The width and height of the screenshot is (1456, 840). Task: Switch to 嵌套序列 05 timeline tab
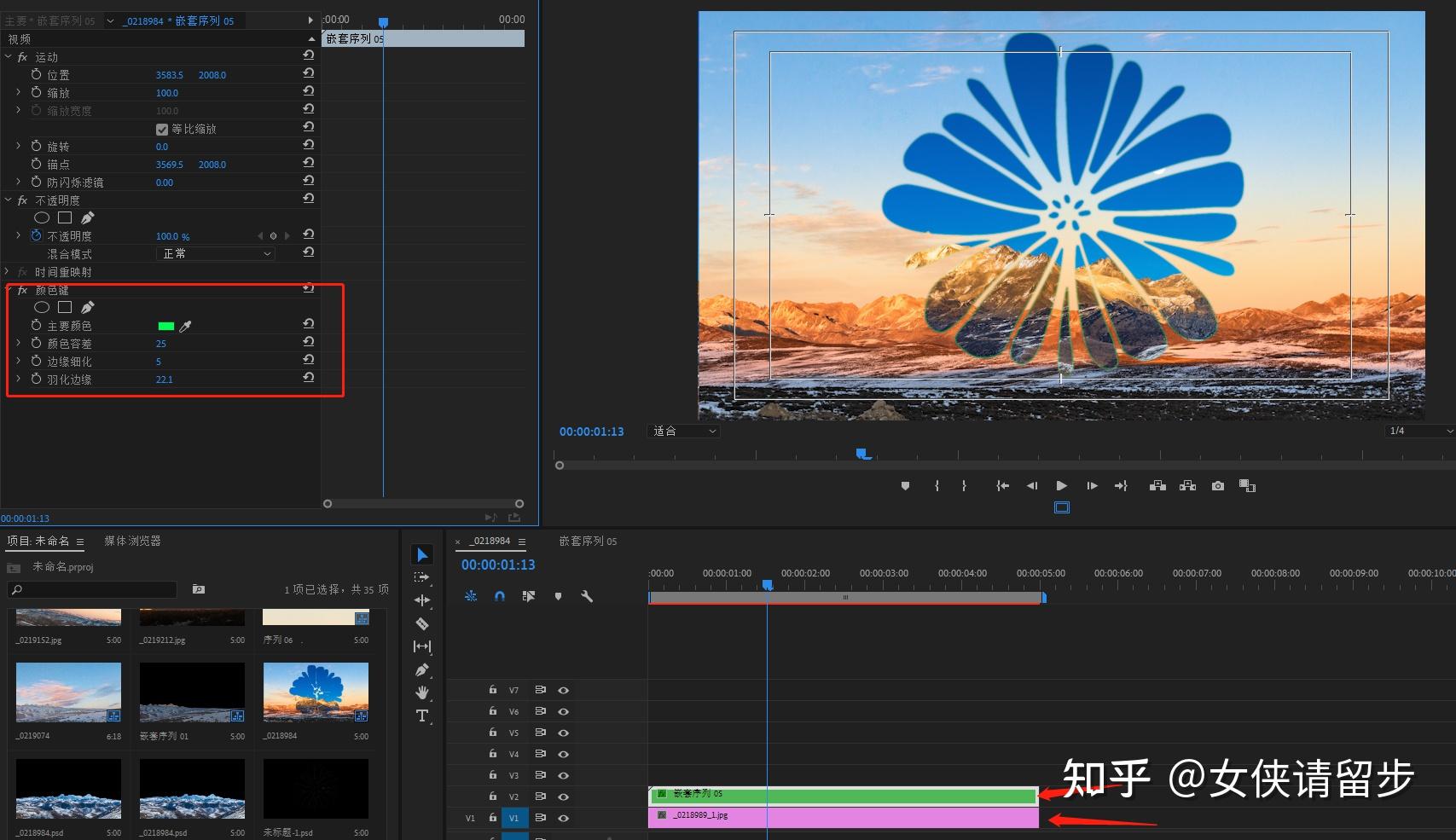588,541
